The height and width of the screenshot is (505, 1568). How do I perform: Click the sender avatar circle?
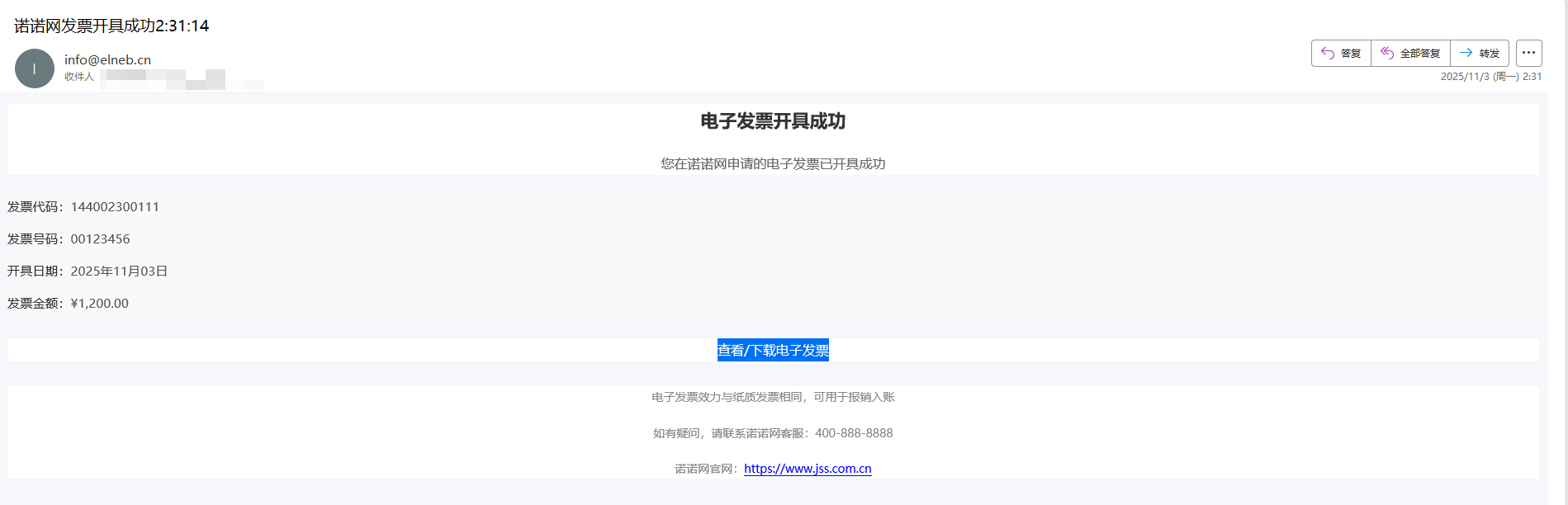click(35, 68)
